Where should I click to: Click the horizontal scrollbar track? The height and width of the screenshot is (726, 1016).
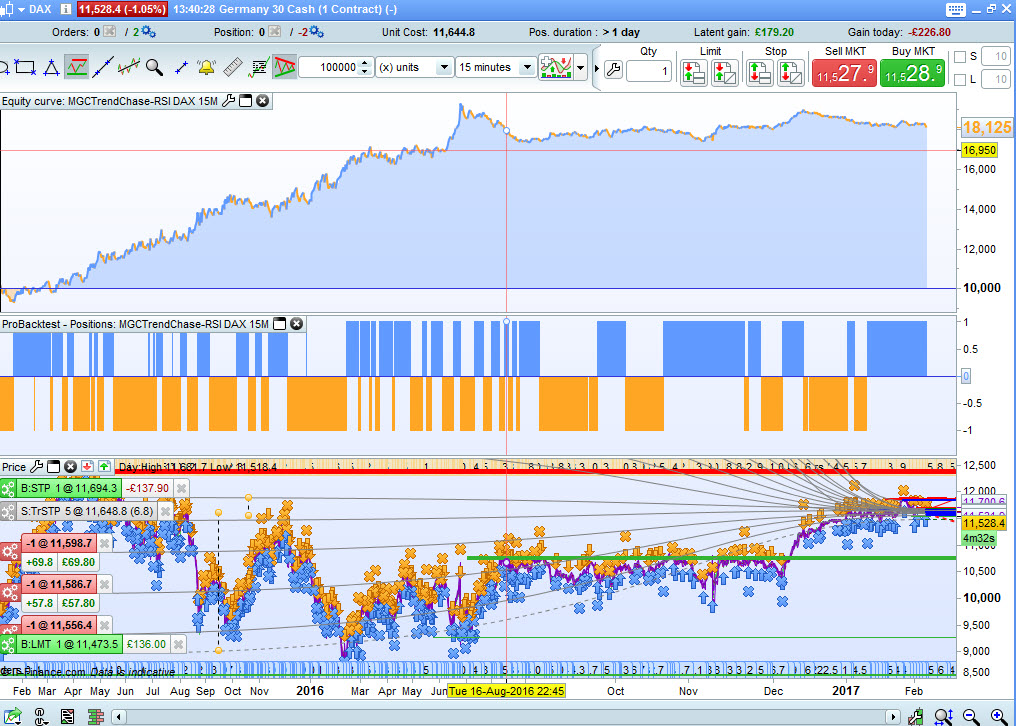coord(500,716)
